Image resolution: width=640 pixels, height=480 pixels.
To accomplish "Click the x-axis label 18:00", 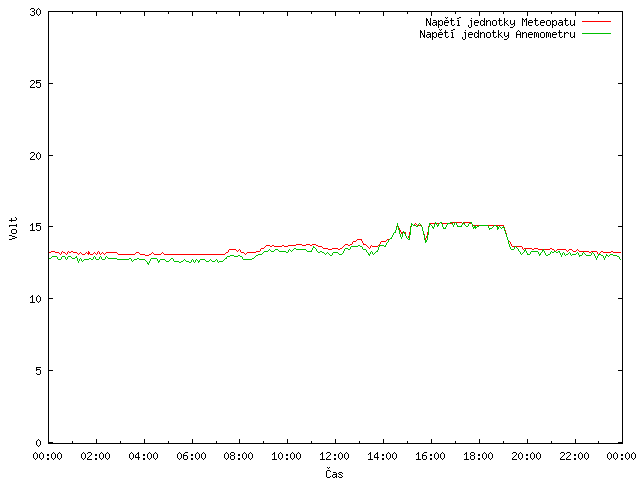I will coord(478,456).
